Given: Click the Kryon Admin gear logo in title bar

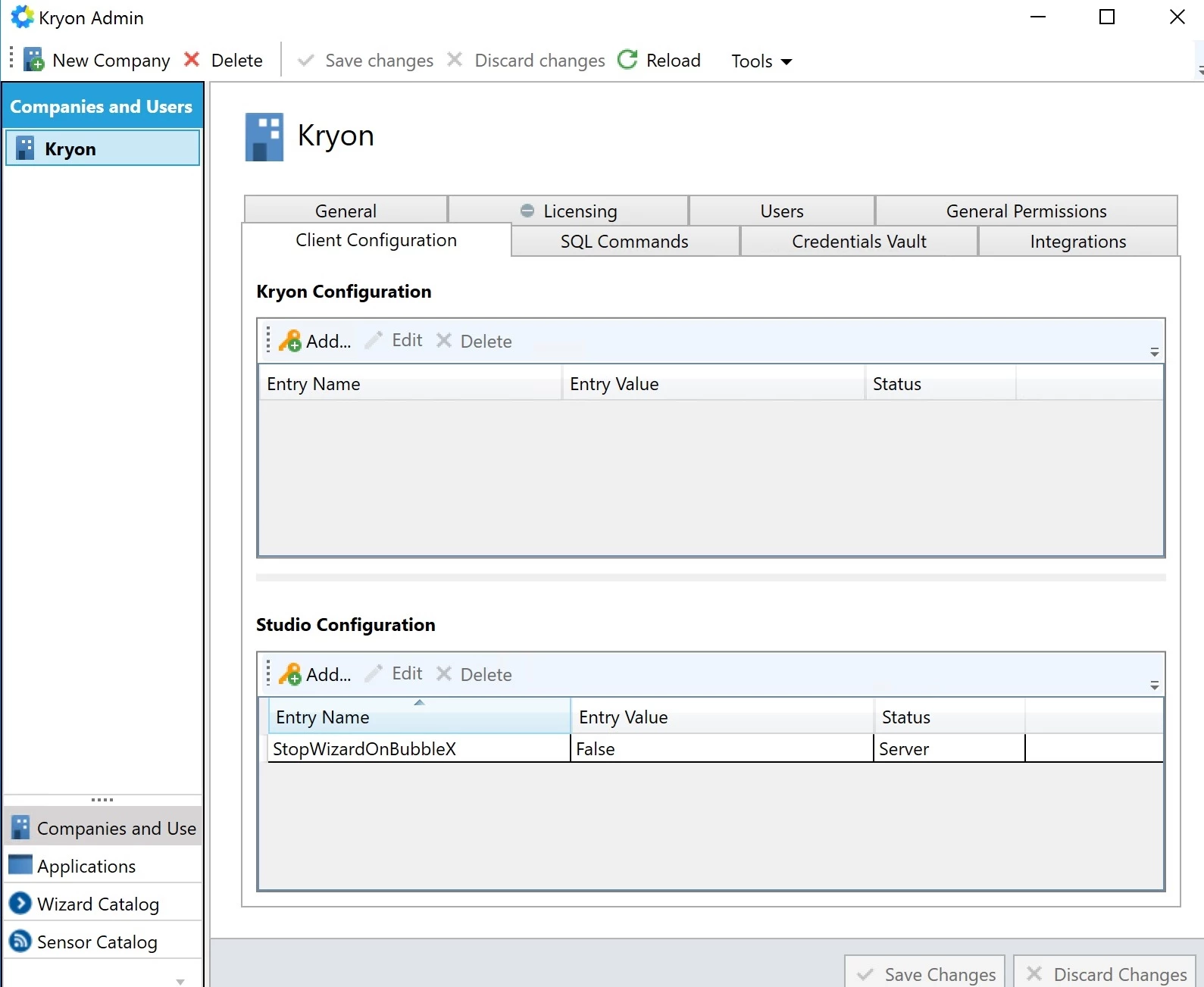Looking at the screenshot, I should 22,17.
